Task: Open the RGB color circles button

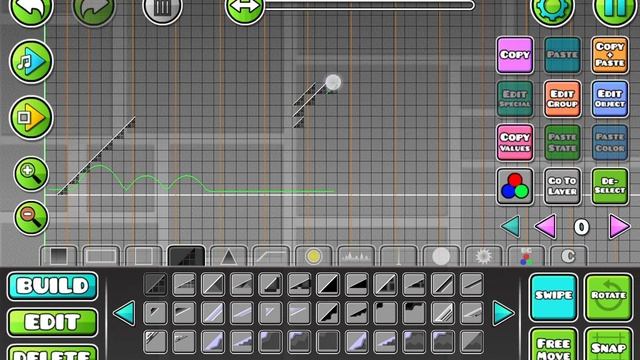Action: click(x=515, y=187)
